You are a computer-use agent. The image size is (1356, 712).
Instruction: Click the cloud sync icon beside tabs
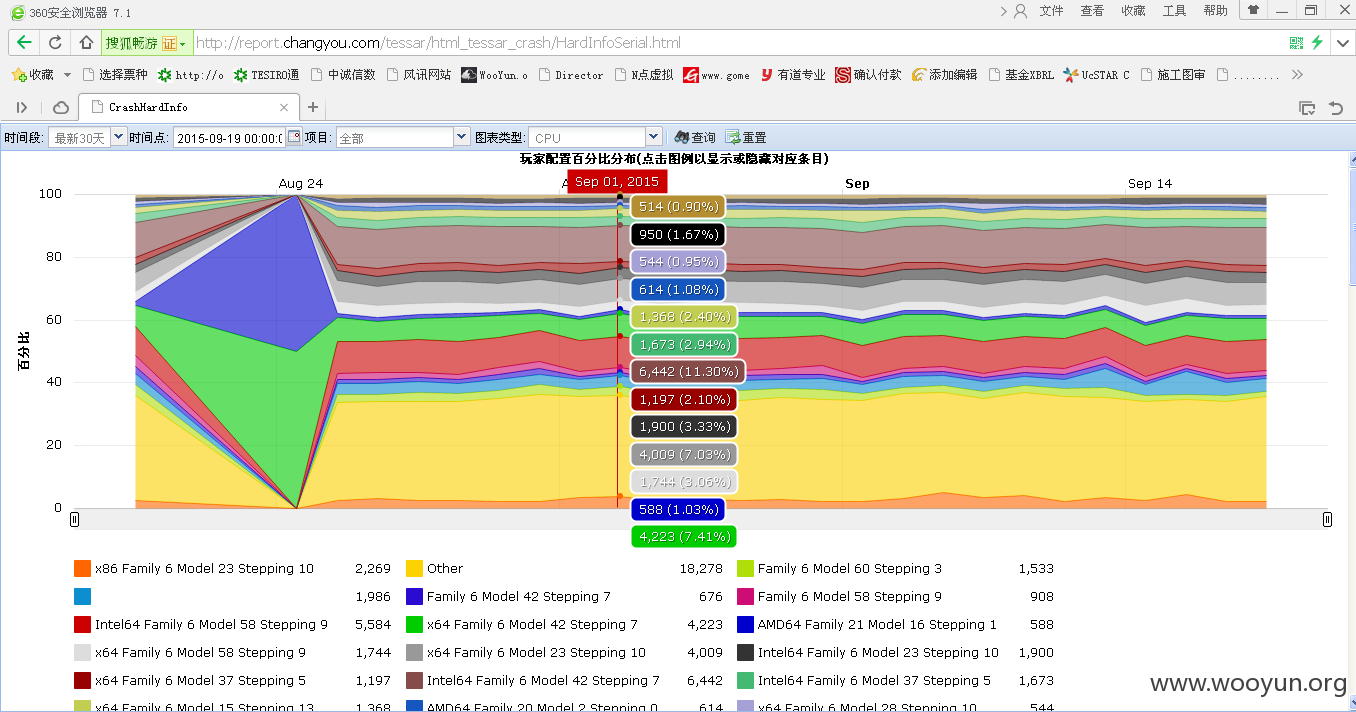click(61, 107)
